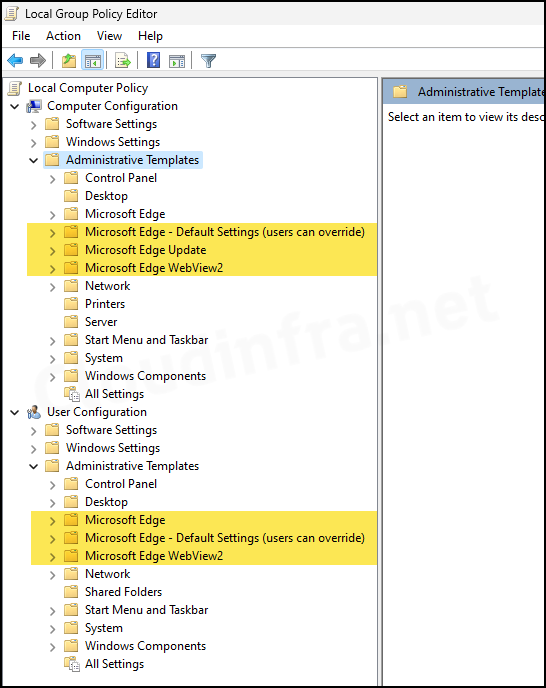Open Help via blue question mark icon
Viewport: 546px width, 688px height.
(153, 60)
